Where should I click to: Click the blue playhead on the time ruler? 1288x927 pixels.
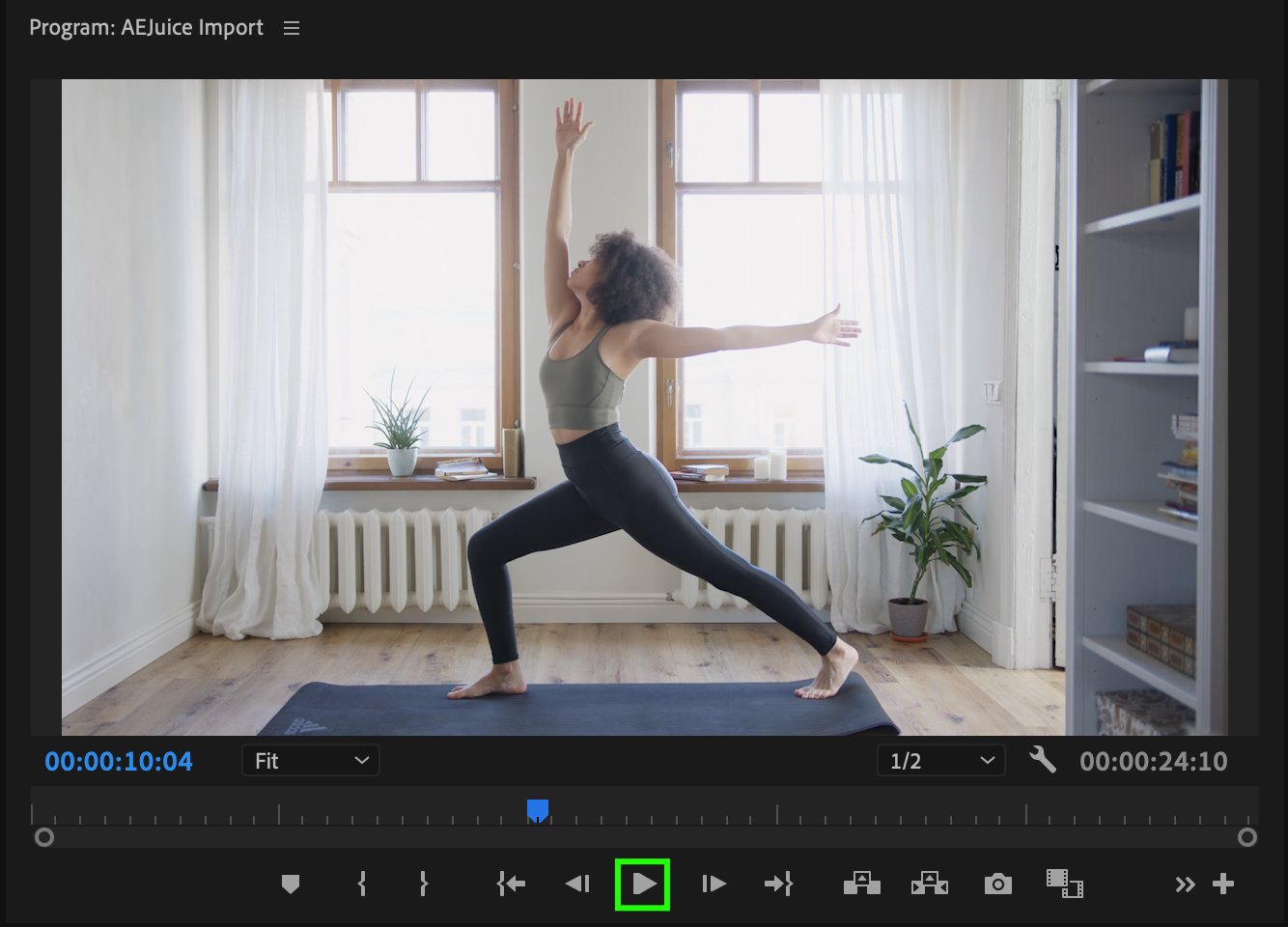(538, 809)
